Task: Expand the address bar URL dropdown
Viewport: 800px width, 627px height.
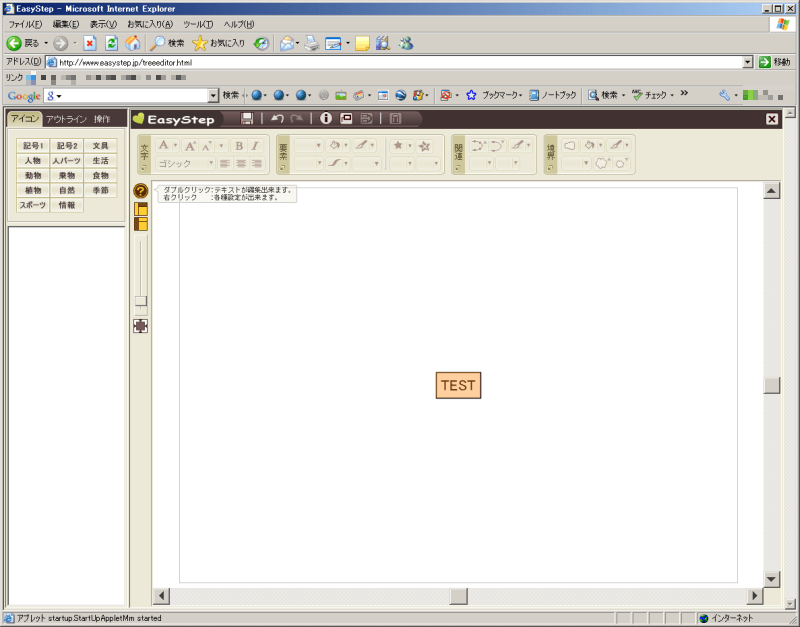Action: click(748, 62)
